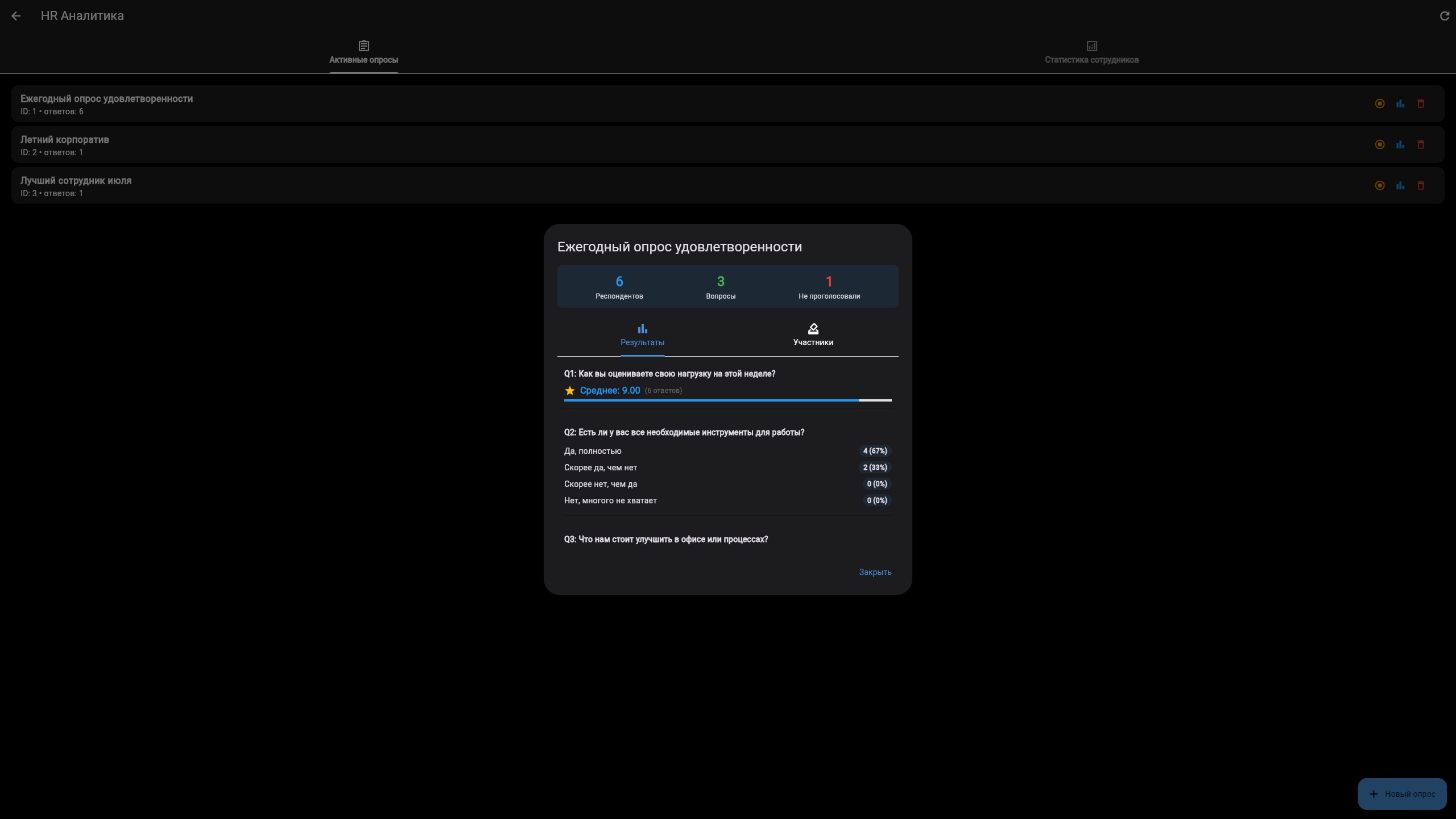Viewport: 1456px width, 819px height.
Task: Stop the Летний корпоратив survey
Action: coord(1380,144)
